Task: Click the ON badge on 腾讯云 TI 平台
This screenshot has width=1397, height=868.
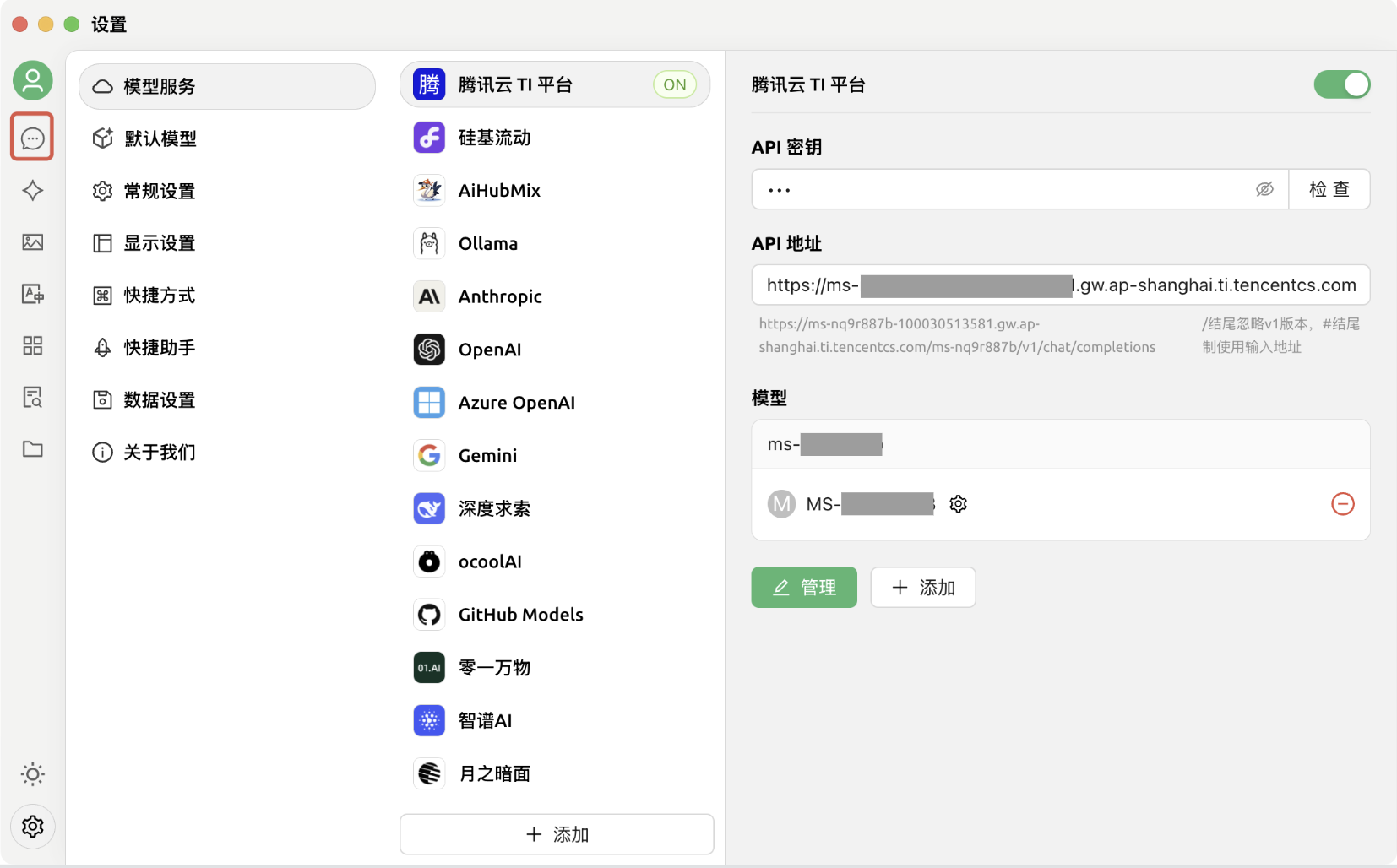Action: click(675, 84)
